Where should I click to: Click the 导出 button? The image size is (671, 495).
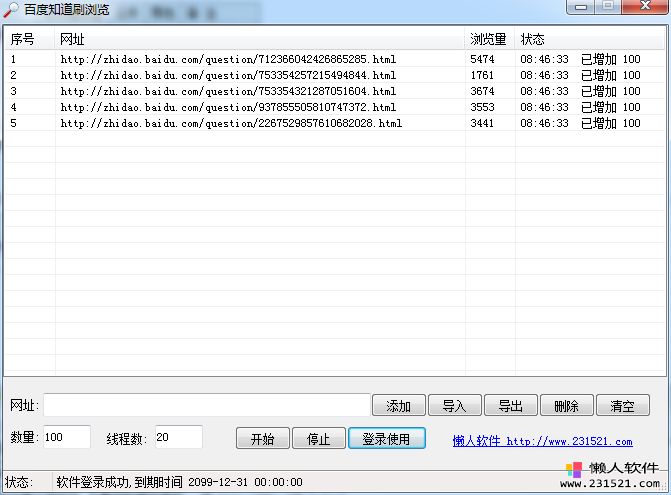pyautogui.click(x=511, y=405)
